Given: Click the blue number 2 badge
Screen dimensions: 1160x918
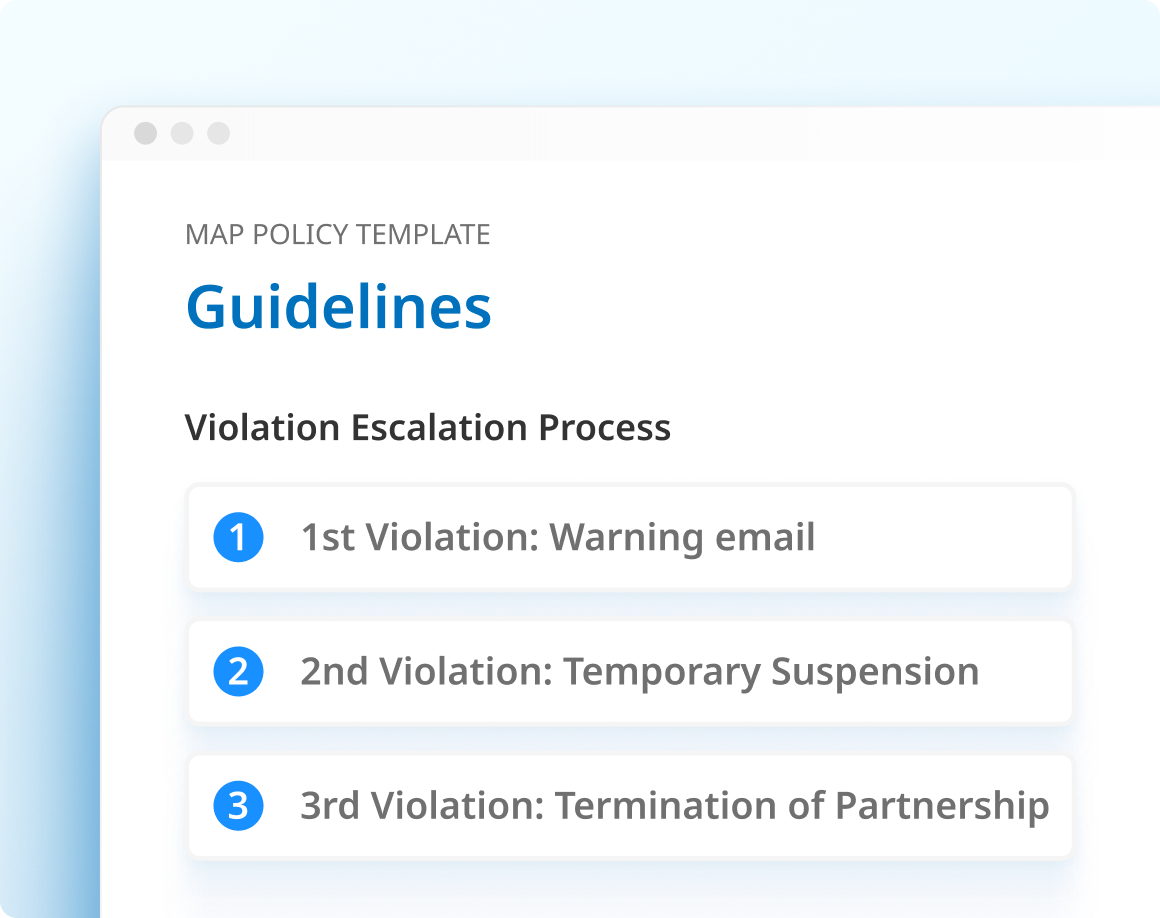Looking at the screenshot, I should coord(238,672).
